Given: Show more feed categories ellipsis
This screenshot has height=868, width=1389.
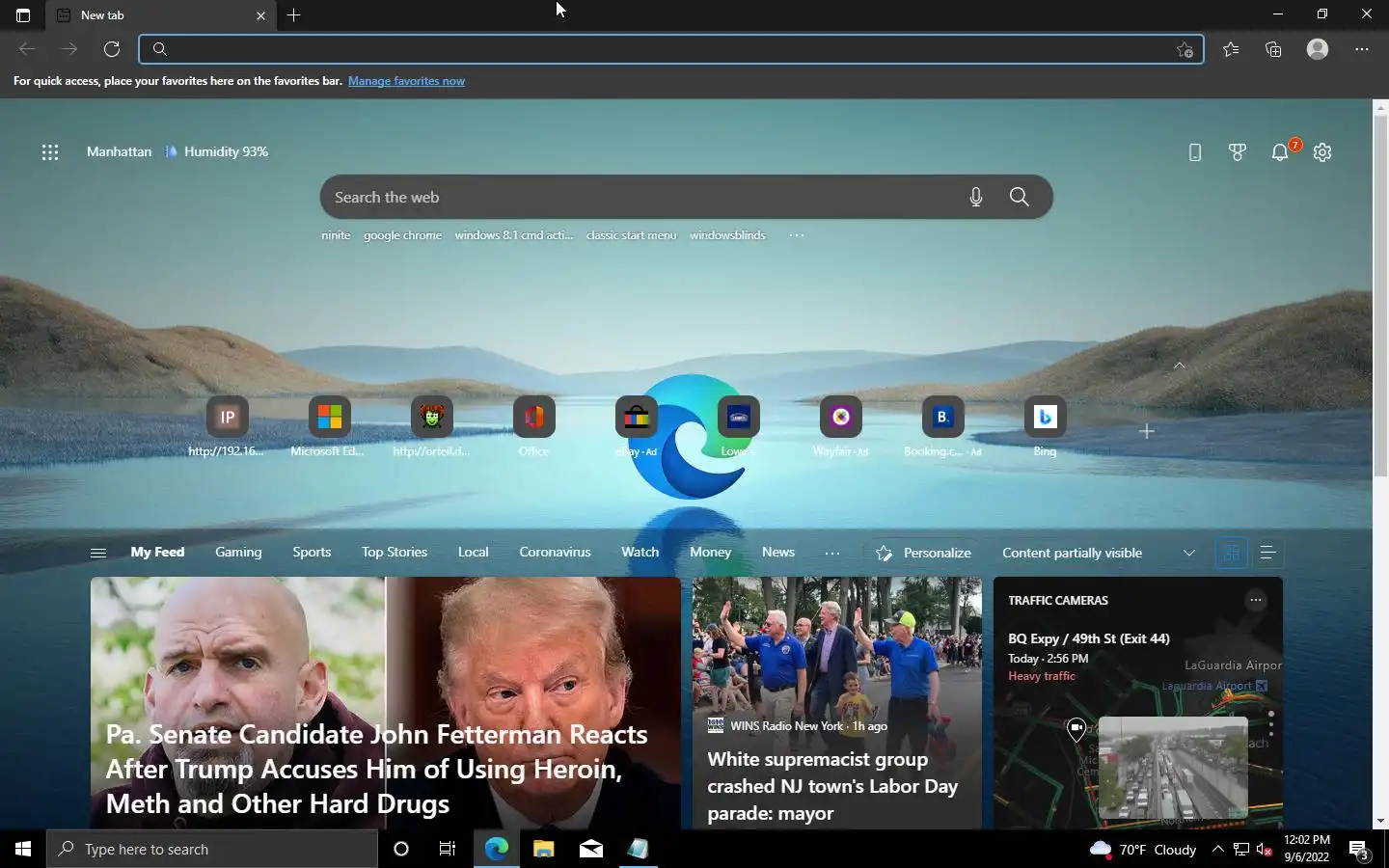Looking at the screenshot, I should [x=832, y=553].
